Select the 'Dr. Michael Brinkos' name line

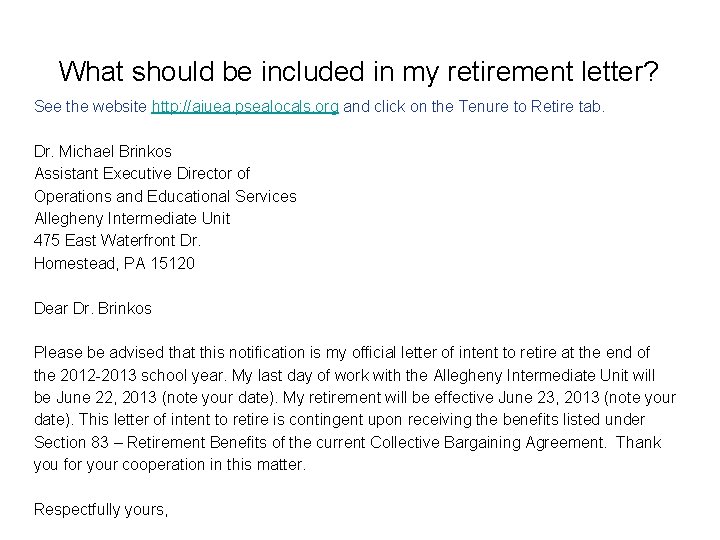pos(103,151)
